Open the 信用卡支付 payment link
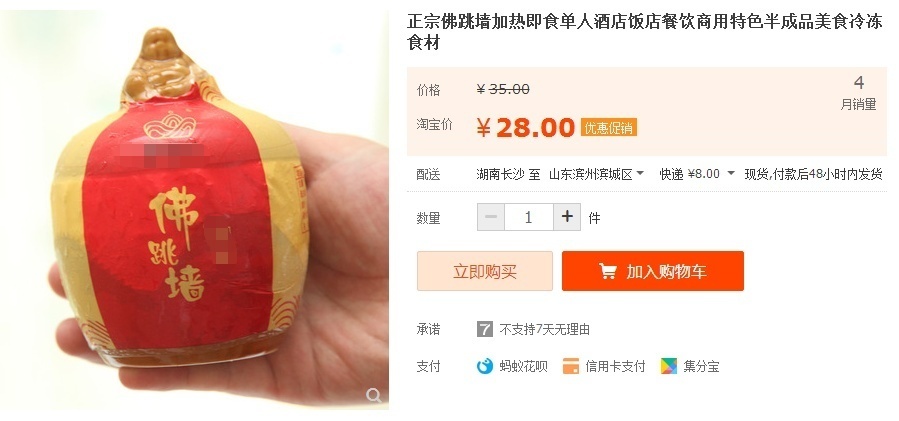Viewport: 899px width, 421px height. click(x=615, y=366)
